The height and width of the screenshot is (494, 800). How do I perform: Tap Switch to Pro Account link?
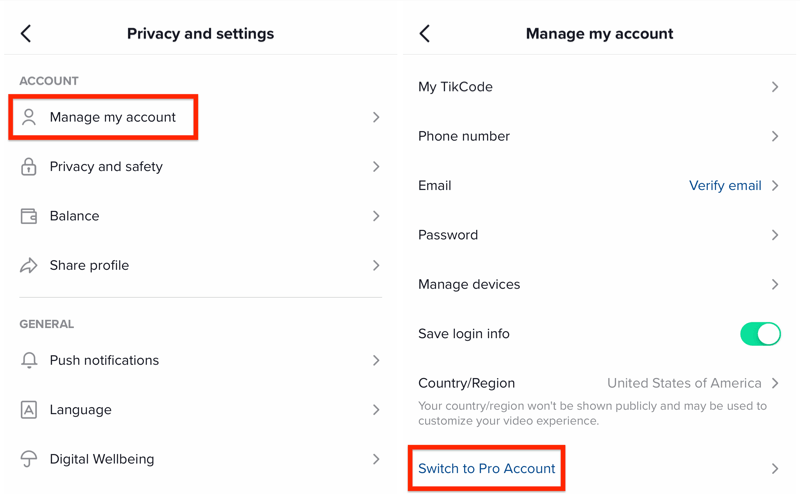click(x=487, y=469)
